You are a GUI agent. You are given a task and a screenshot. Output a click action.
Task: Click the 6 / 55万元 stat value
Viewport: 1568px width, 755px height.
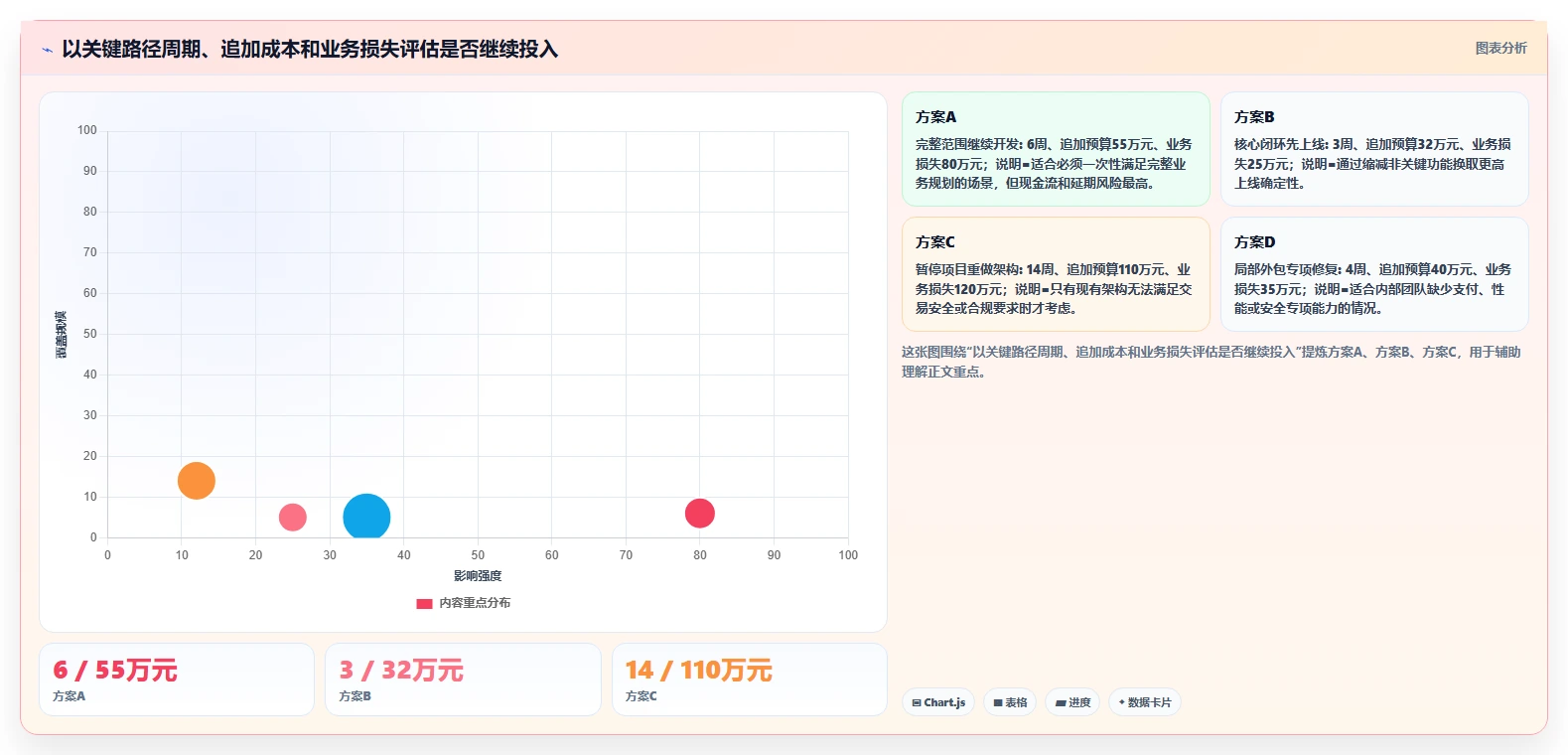point(115,671)
